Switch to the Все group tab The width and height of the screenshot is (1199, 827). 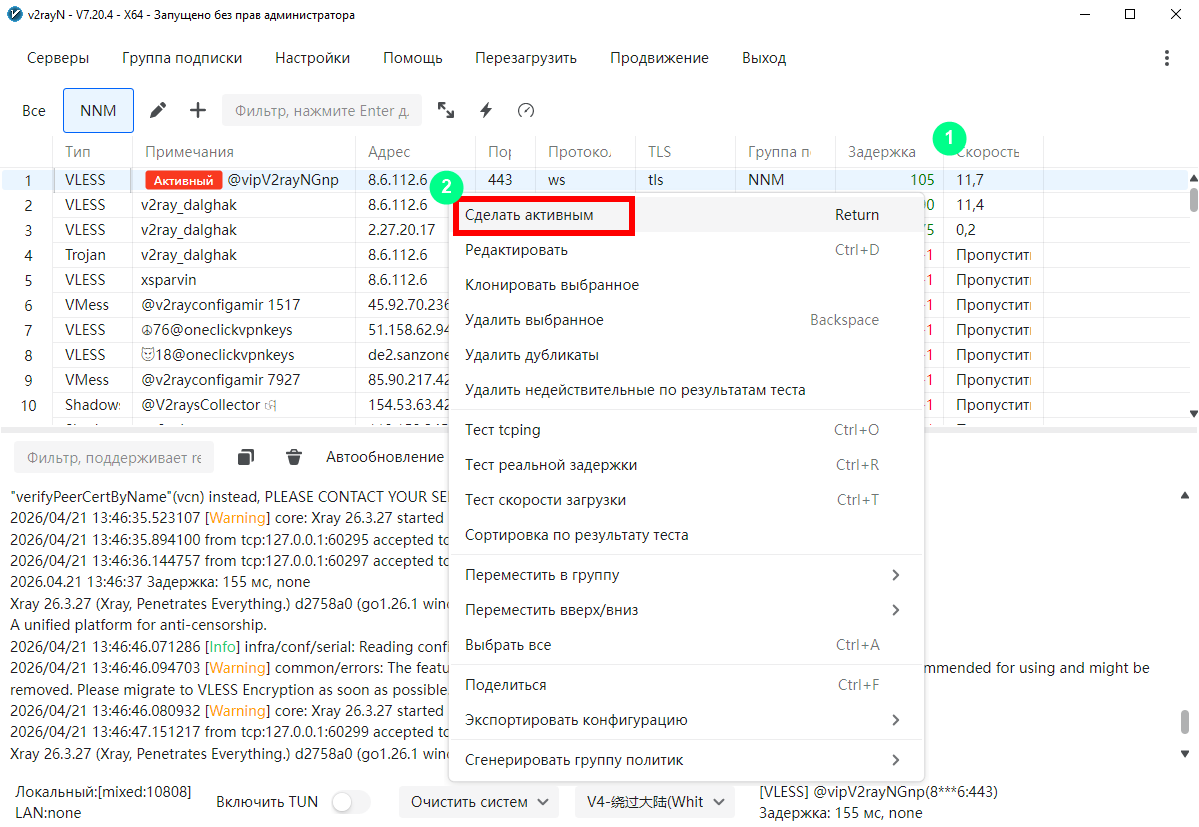34,111
